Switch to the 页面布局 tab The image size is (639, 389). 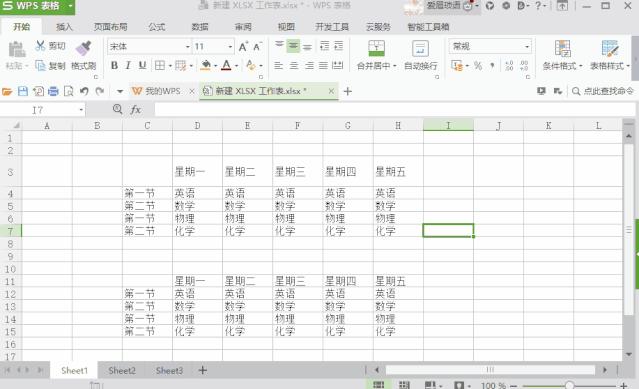coord(110,27)
